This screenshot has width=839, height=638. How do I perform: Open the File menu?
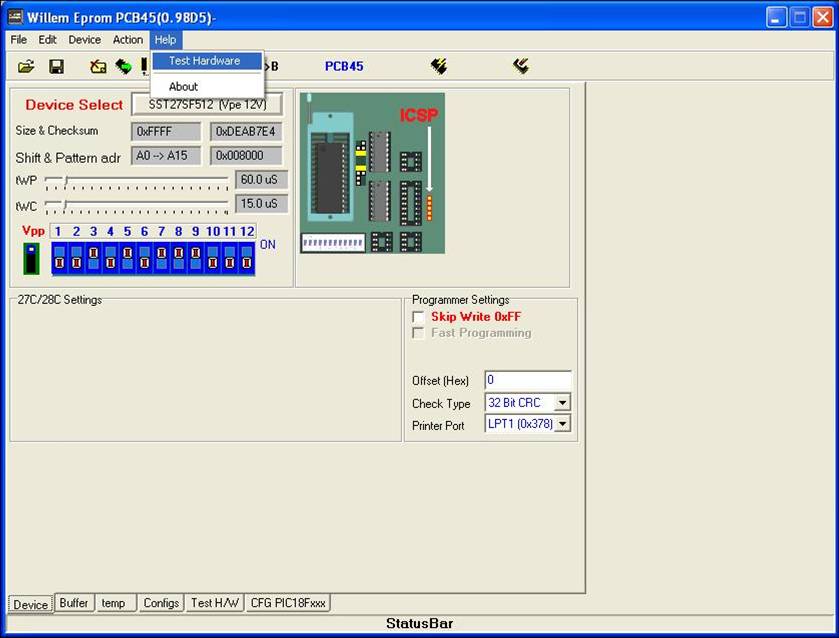[x=19, y=40]
